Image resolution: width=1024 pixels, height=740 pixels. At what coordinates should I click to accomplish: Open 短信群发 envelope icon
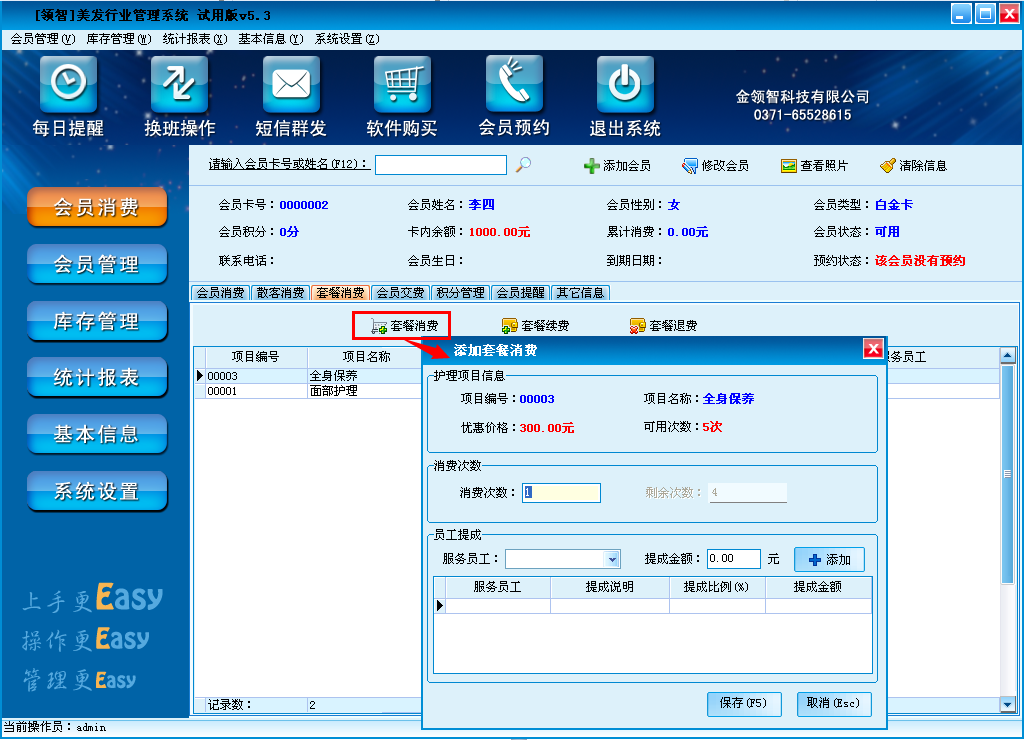pos(291,84)
